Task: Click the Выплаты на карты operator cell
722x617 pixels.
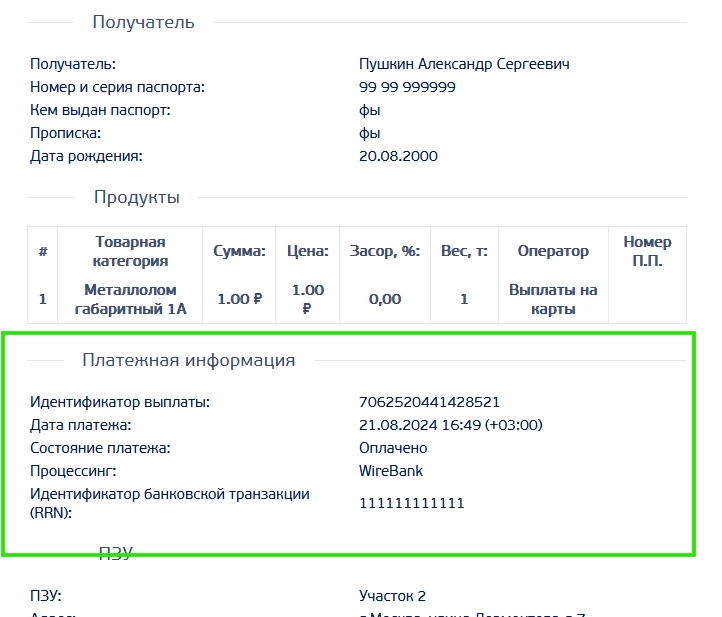Action: point(553,299)
